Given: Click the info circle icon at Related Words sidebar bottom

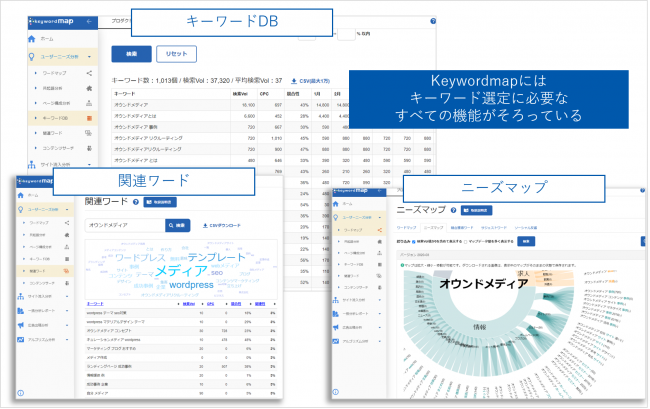Looking at the screenshot, I should 20,393.
